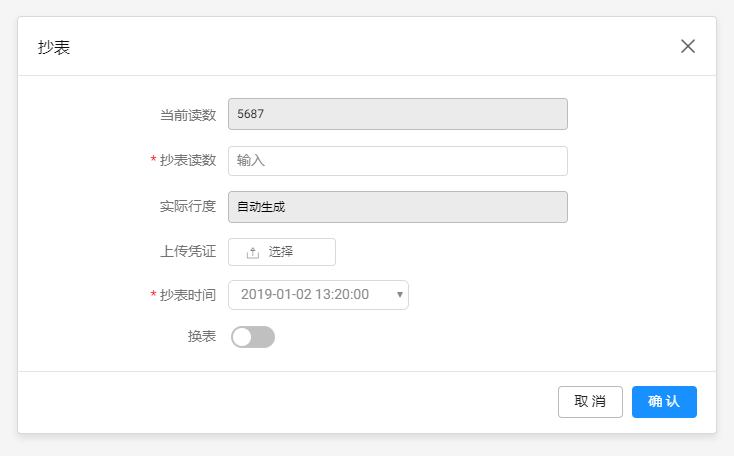Click the 换表 label beside the switch
This screenshot has height=456, width=734.
pos(202,337)
